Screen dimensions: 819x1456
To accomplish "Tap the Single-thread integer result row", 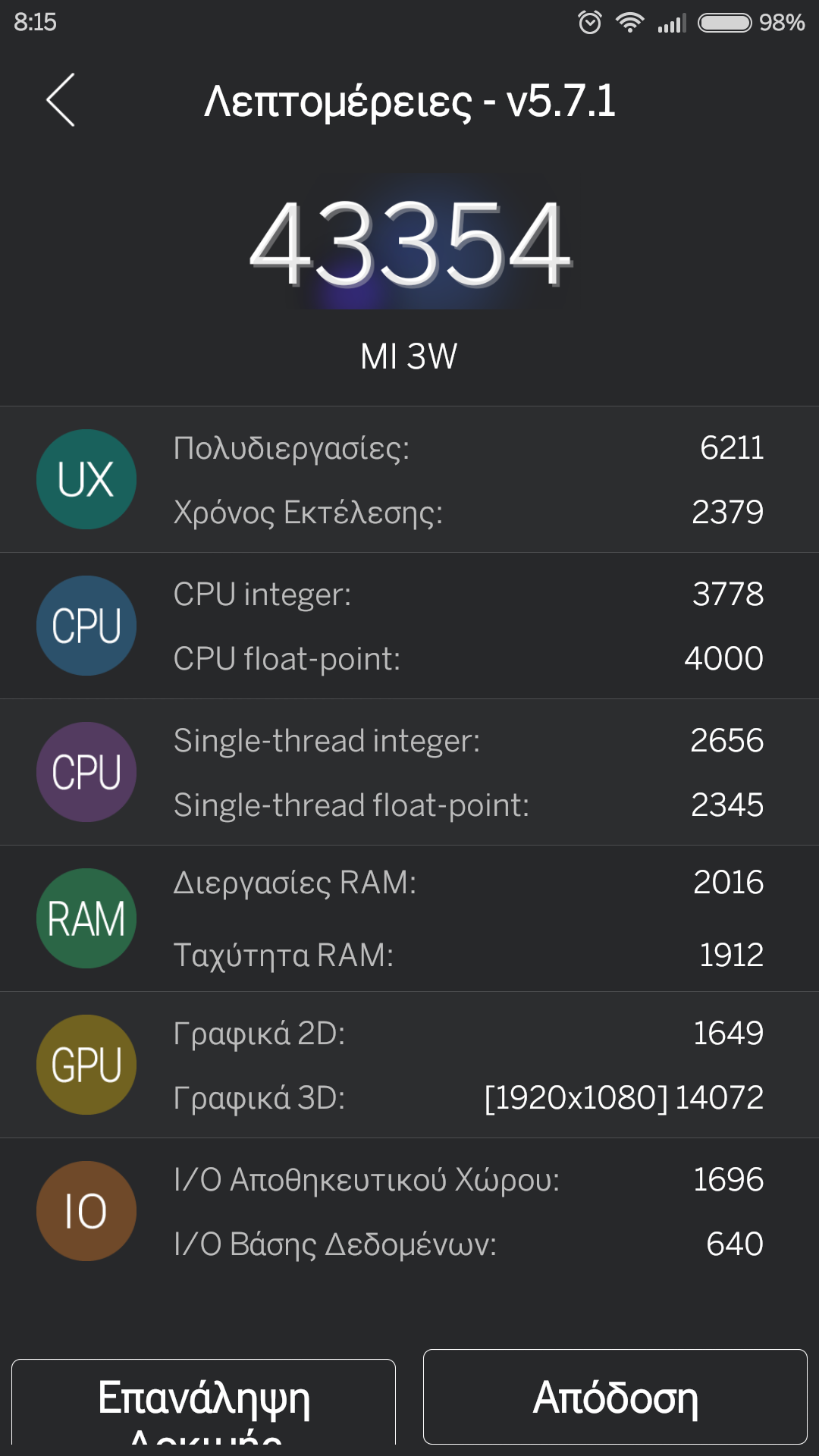I will 468,741.
